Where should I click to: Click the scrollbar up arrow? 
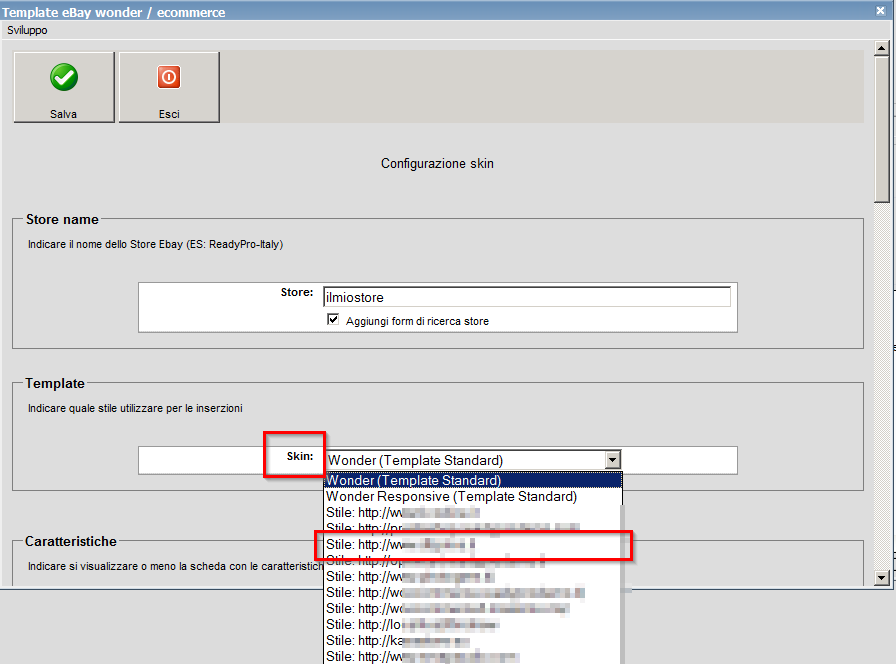click(881, 49)
